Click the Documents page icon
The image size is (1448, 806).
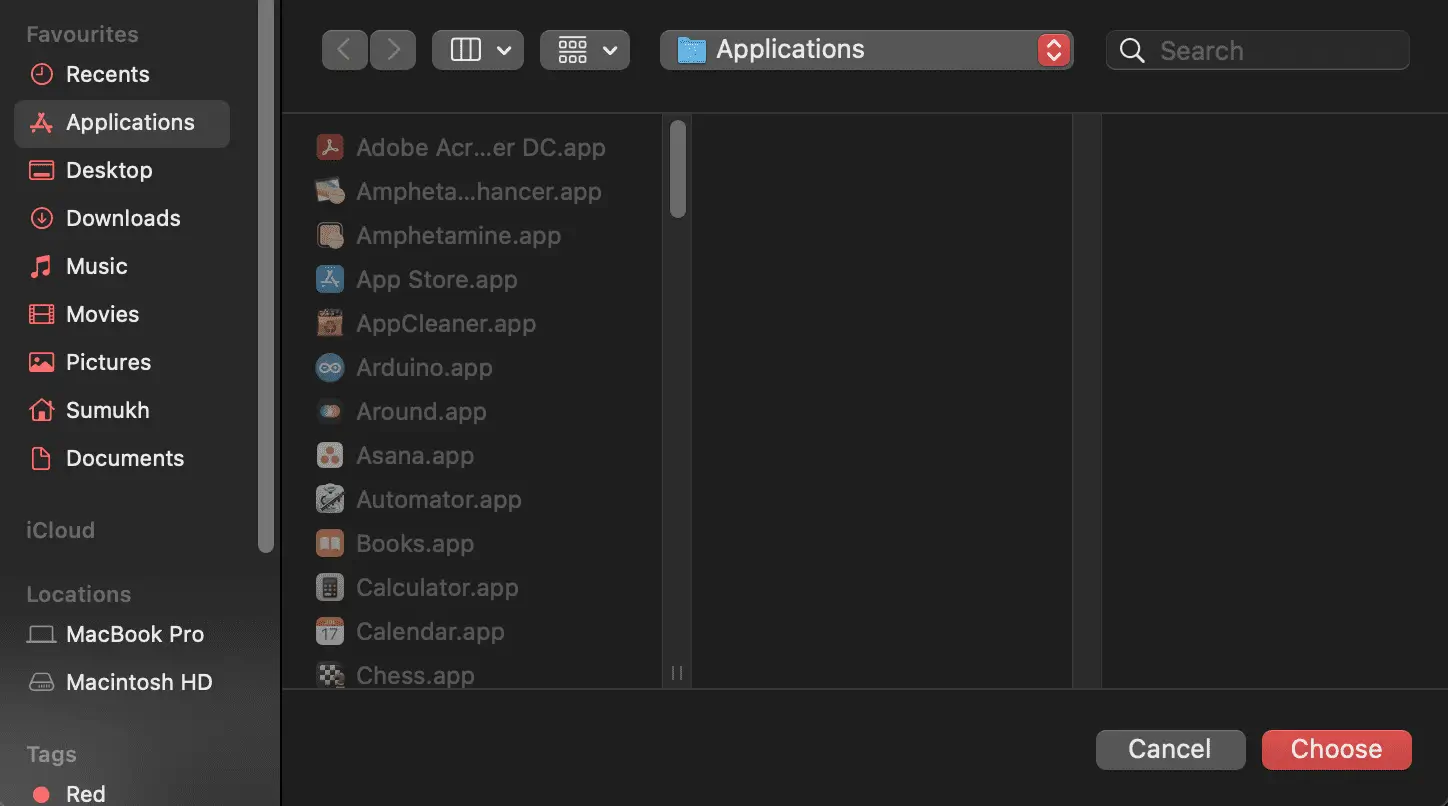tap(41, 459)
